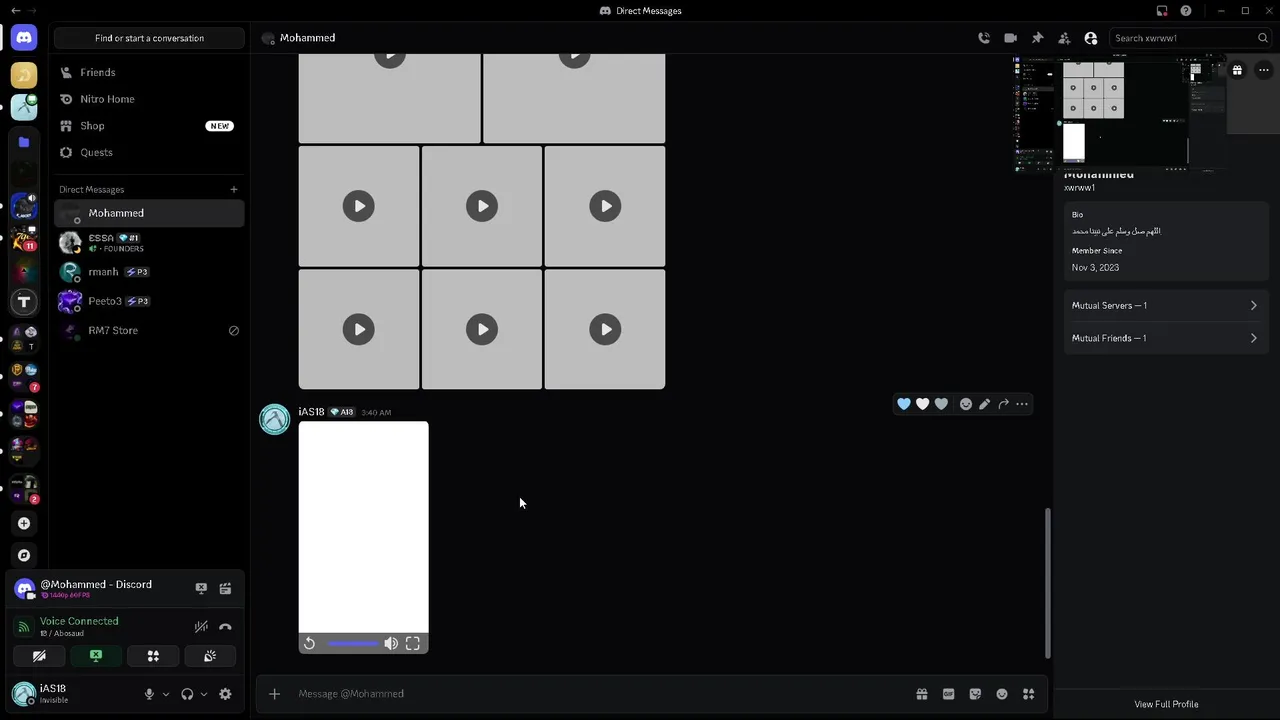Open the Peeto3 conversation
This screenshot has width=1280, height=720.
149,301
